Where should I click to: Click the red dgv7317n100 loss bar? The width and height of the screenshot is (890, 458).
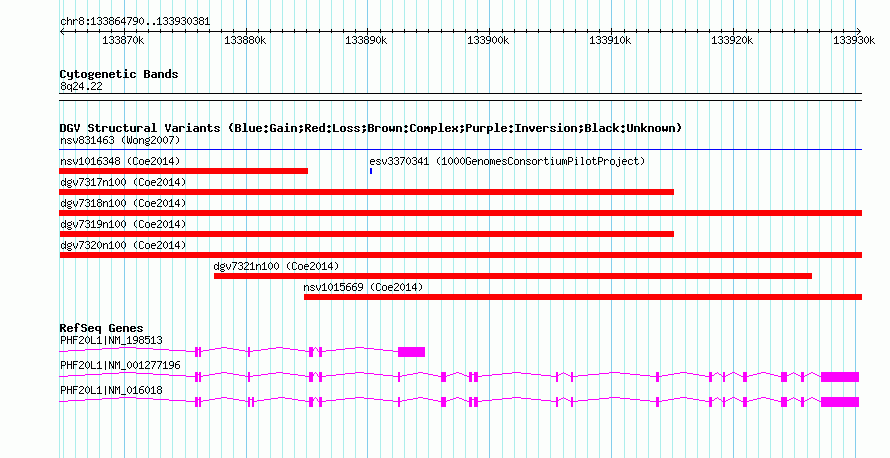click(367, 192)
